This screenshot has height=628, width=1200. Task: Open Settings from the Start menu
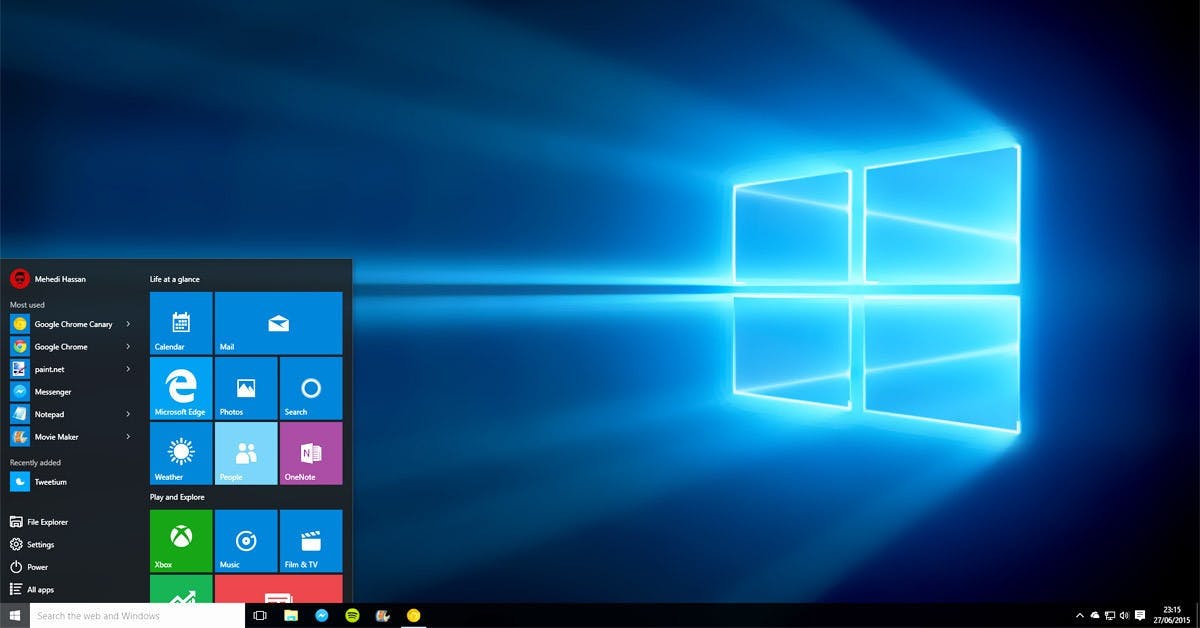[45, 544]
